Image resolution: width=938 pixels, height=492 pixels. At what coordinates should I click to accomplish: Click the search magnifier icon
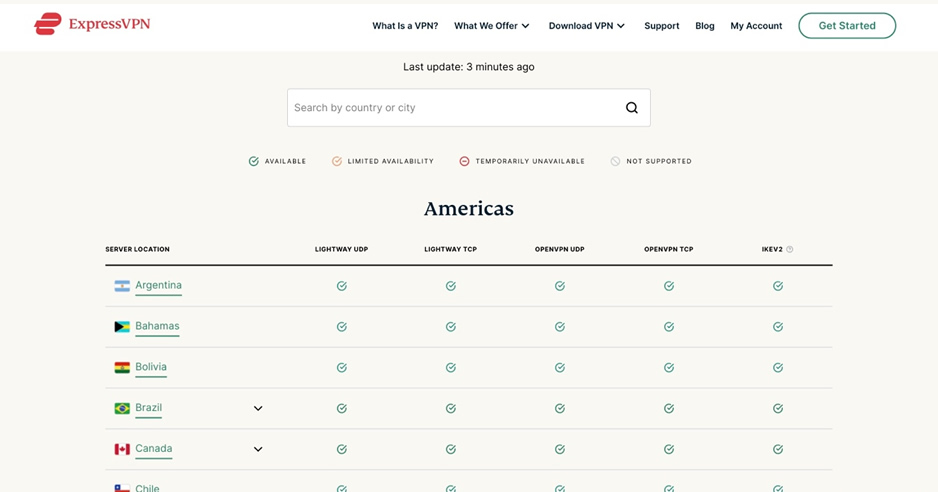(632, 108)
